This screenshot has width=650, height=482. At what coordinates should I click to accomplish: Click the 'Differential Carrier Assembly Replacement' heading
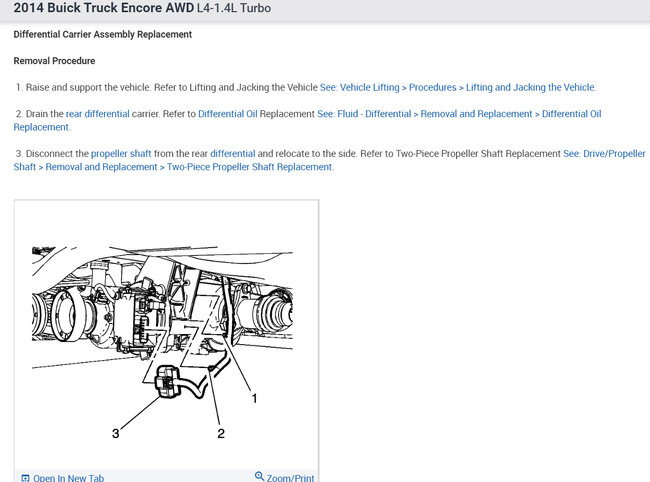tap(102, 34)
